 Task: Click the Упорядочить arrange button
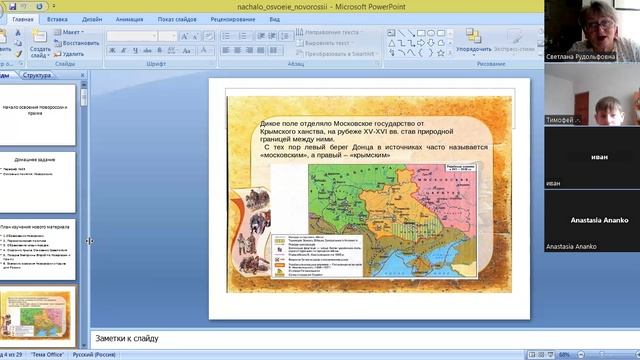point(473,41)
